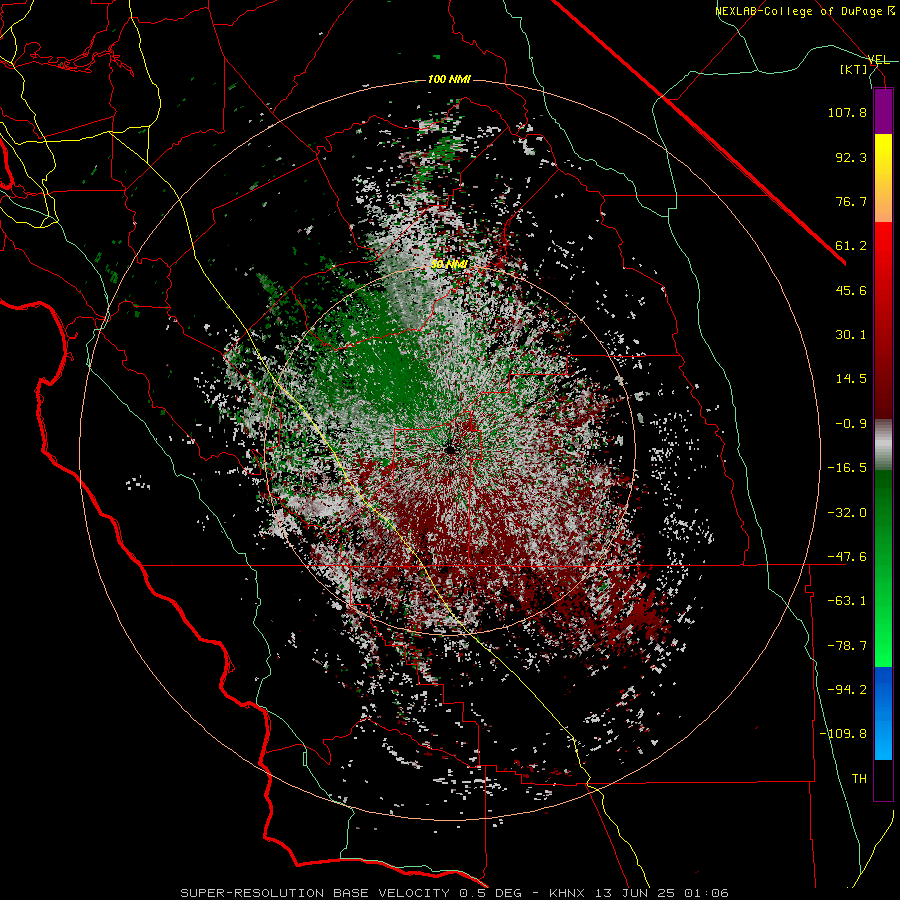The image size is (900, 900).
Task: Click the purple segment of color bar
Action: tap(883, 111)
